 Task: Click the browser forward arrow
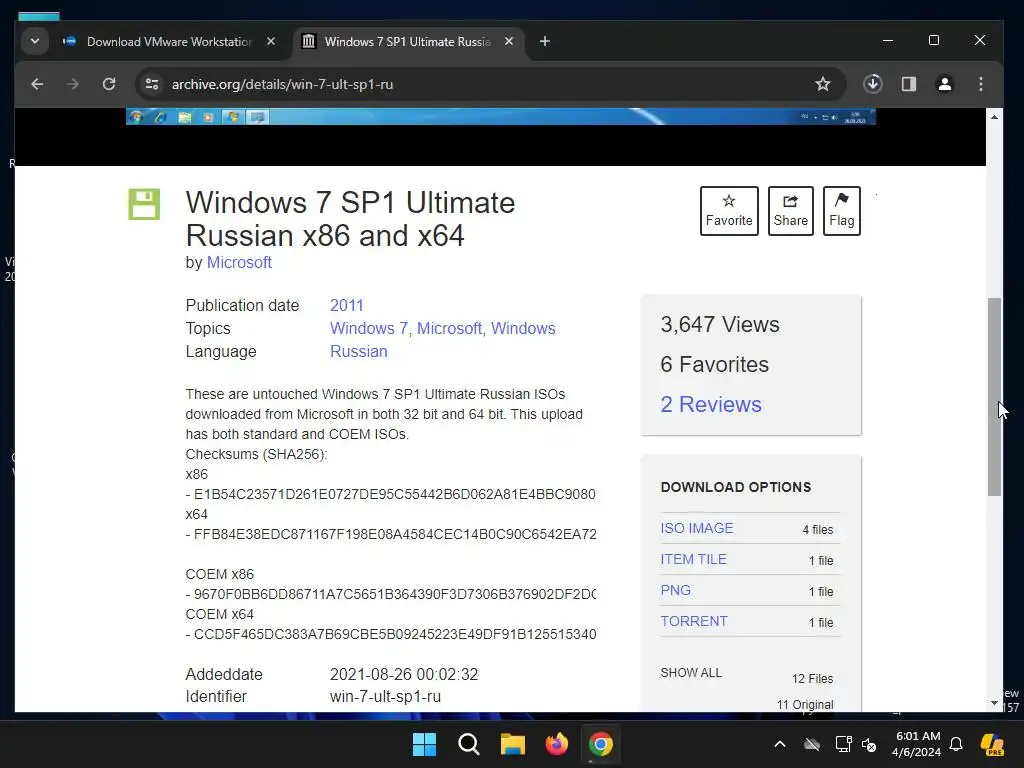tap(72, 84)
